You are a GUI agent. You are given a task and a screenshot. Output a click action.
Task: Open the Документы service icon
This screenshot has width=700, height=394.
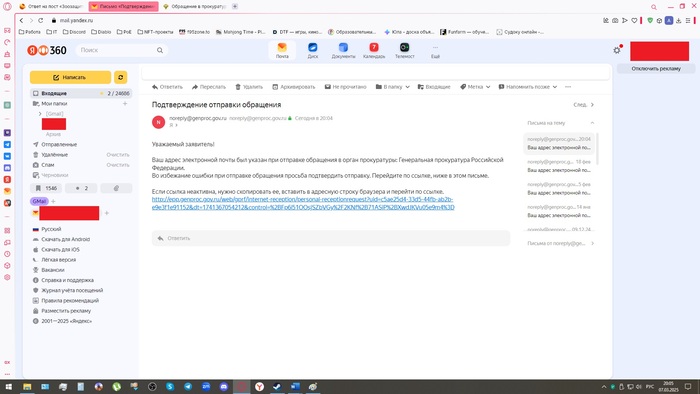tap(343, 50)
